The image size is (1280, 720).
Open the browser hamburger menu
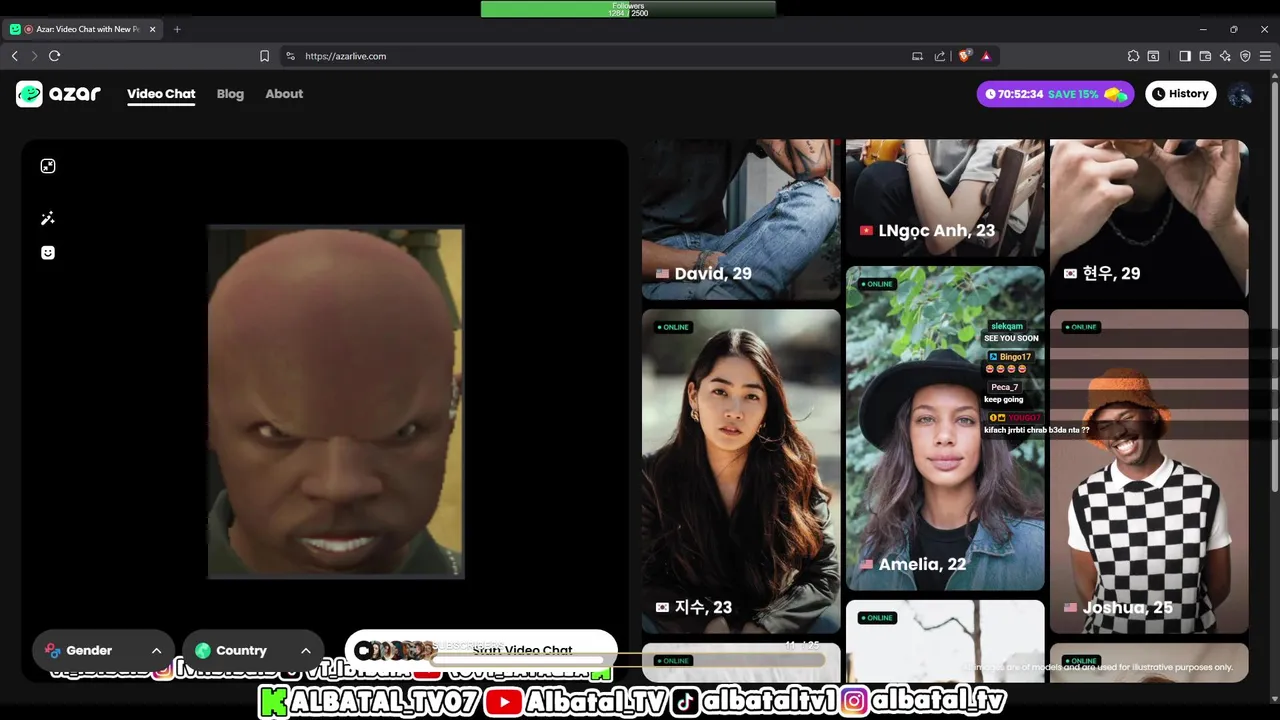tap(1265, 56)
